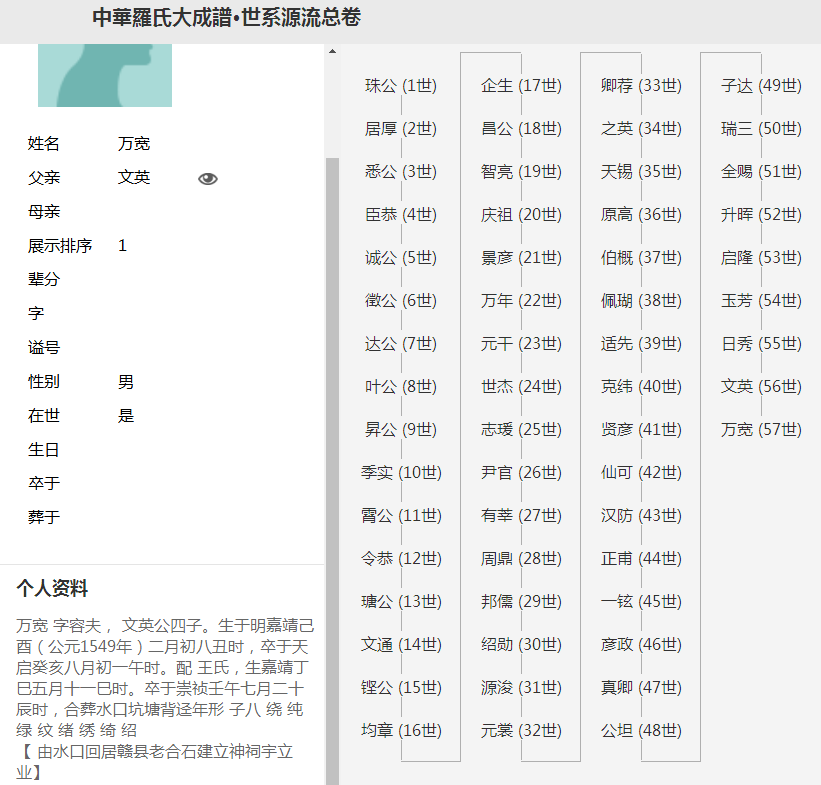Click 世杰 (24世)
The height and width of the screenshot is (785, 821).
coord(522,386)
